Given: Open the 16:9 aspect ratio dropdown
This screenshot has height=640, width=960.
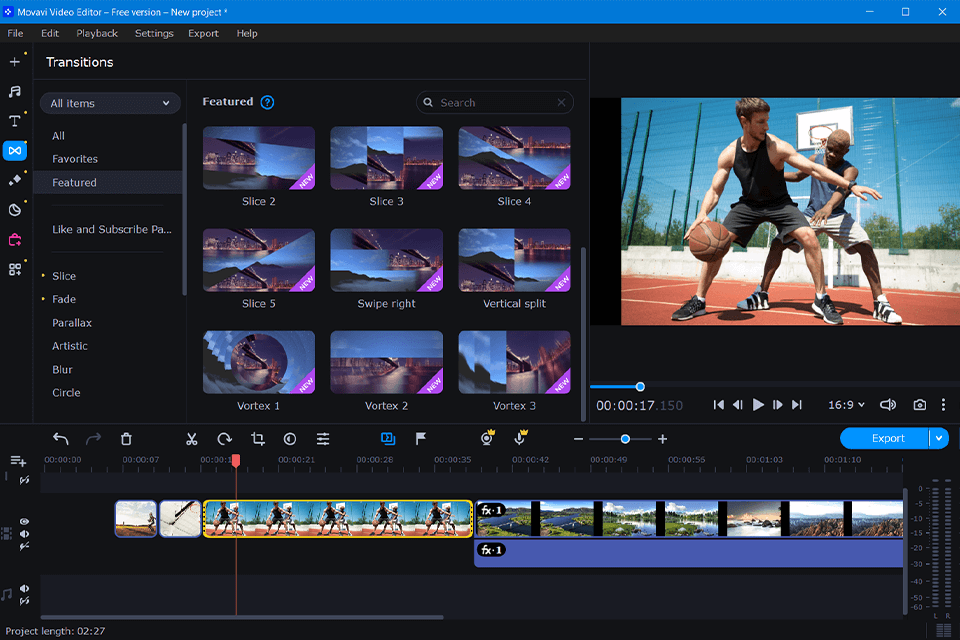Looking at the screenshot, I should pyautogui.click(x=846, y=405).
